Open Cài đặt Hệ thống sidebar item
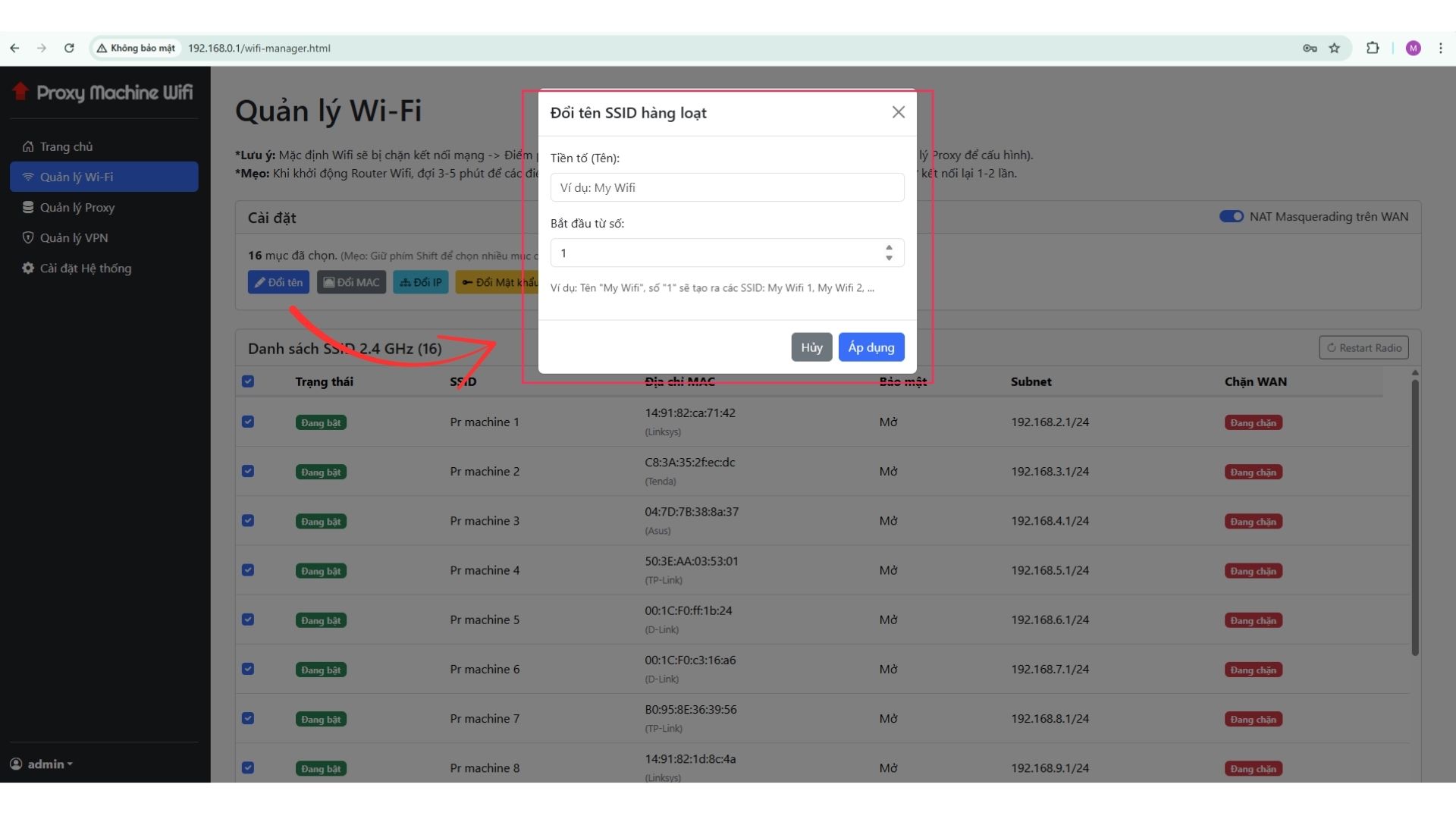 click(x=104, y=268)
